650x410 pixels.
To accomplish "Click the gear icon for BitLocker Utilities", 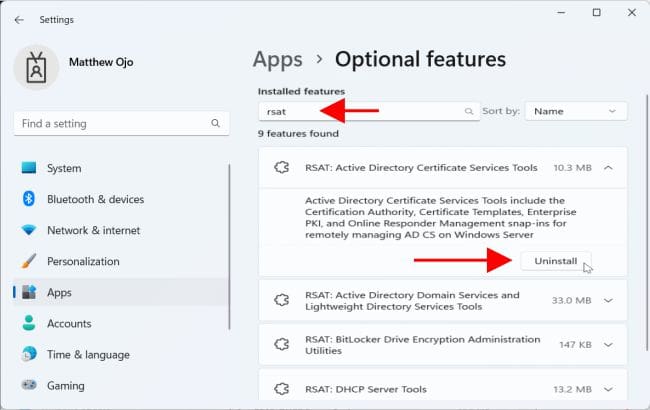I will pos(281,344).
